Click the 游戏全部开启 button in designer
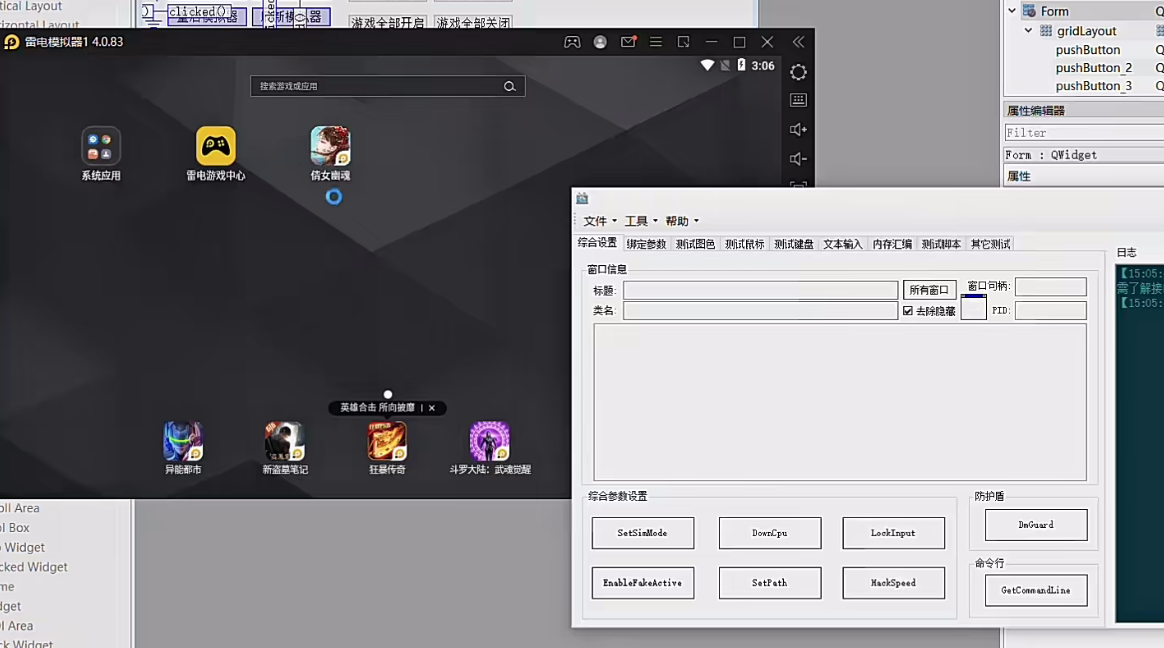 point(388,22)
